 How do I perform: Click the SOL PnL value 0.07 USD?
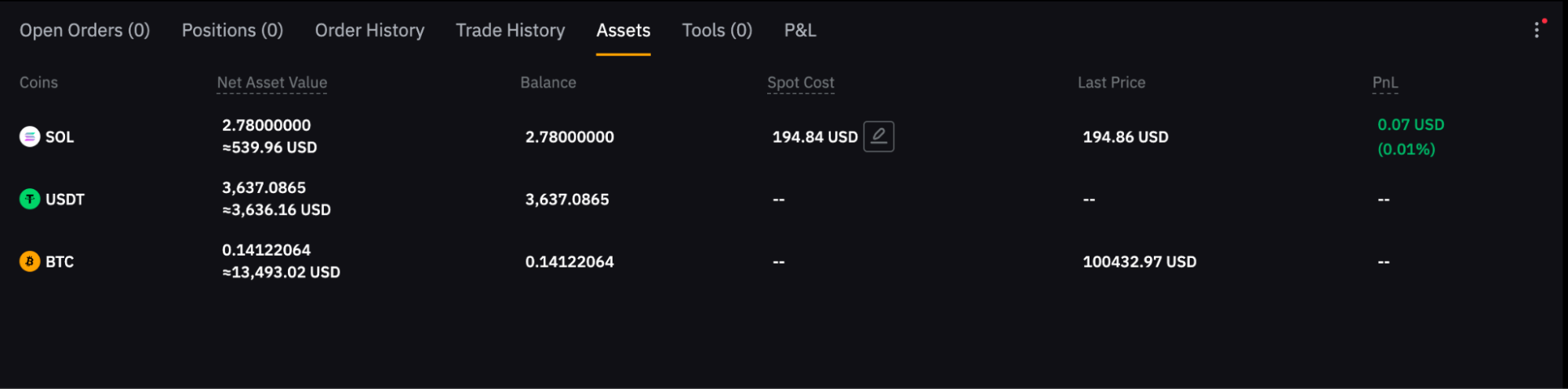[1410, 125]
